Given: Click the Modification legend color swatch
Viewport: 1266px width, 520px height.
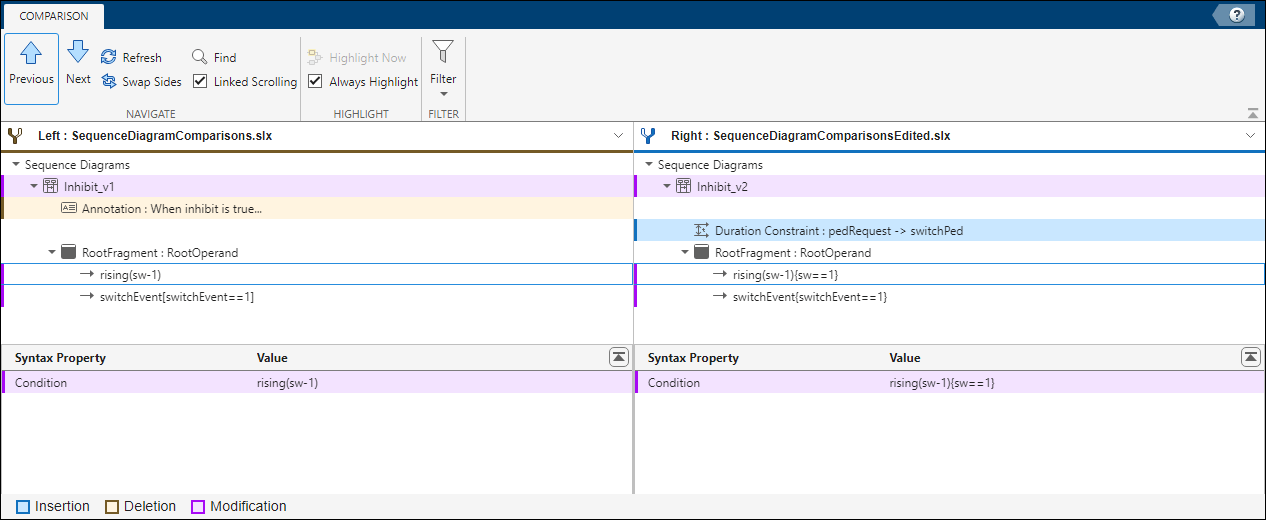Looking at the screenshot, I should click(198, 507).
